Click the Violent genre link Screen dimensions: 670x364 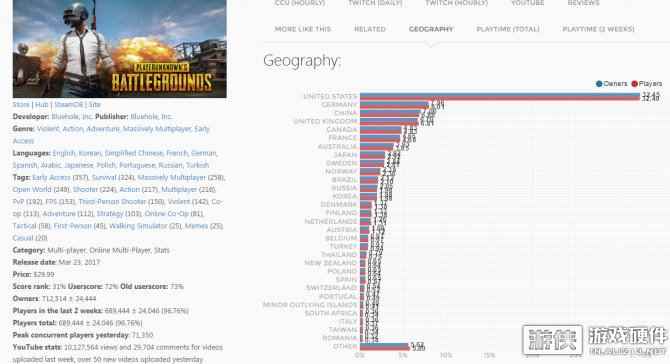(48, 129)
